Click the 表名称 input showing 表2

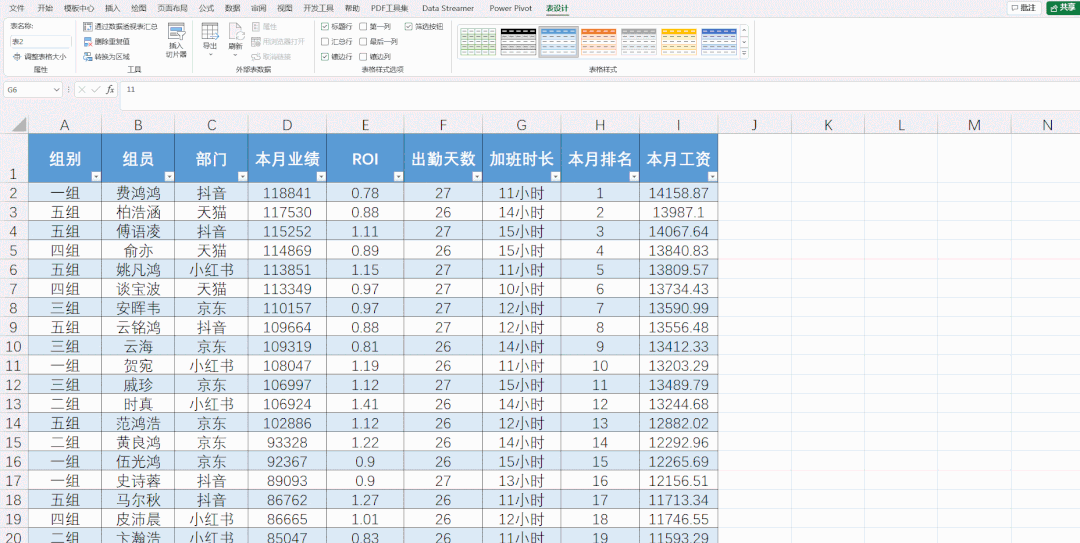click(x=41, y=42)
